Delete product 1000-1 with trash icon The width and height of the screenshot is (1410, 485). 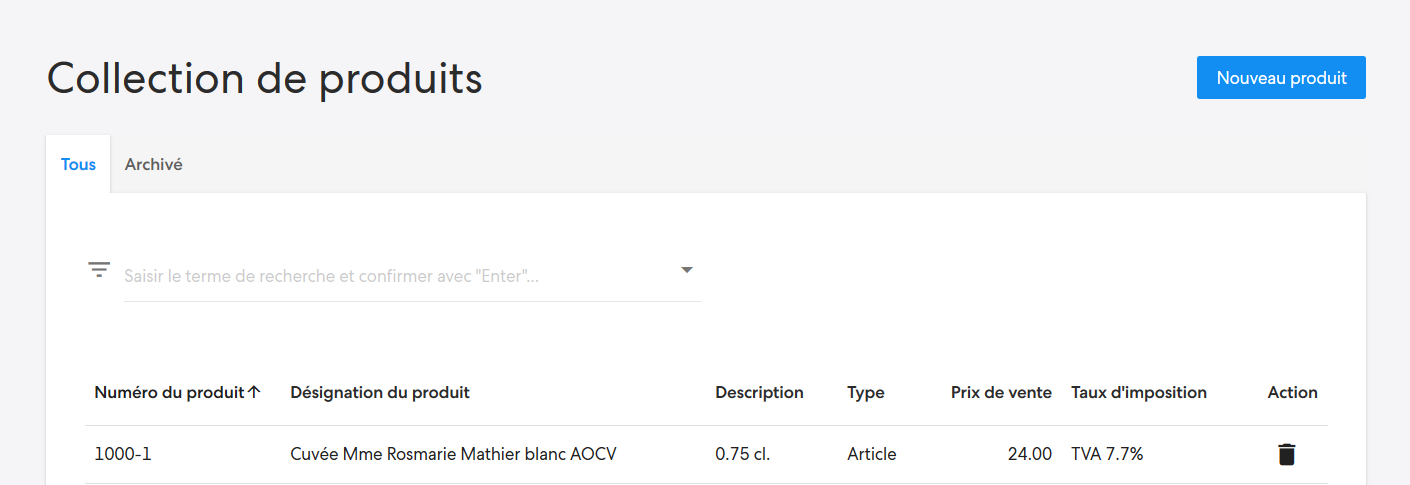(x=1286, y=454)
